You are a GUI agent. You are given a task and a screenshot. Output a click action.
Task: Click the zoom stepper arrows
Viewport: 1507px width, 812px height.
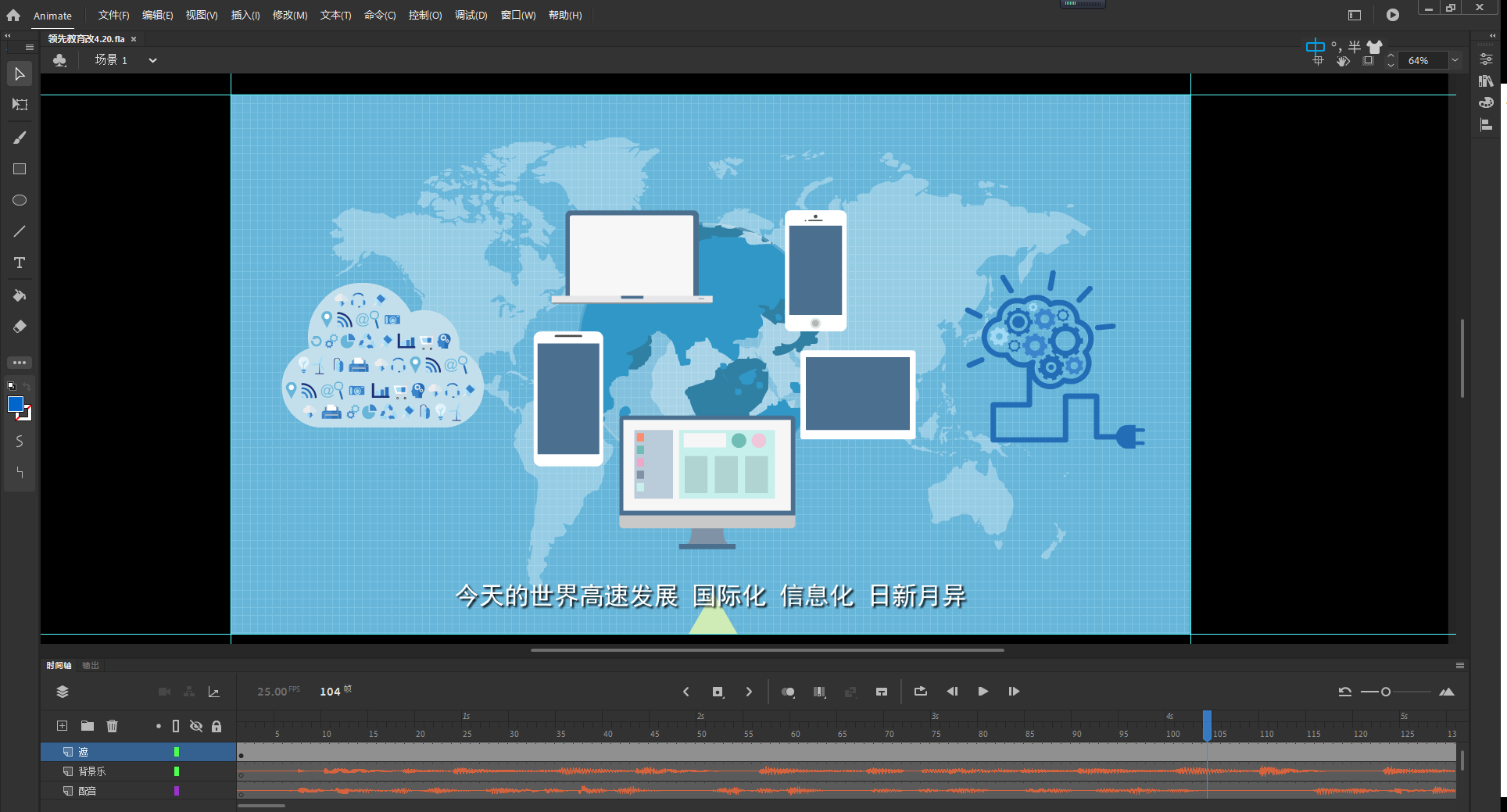click(x=1391, y=60)
